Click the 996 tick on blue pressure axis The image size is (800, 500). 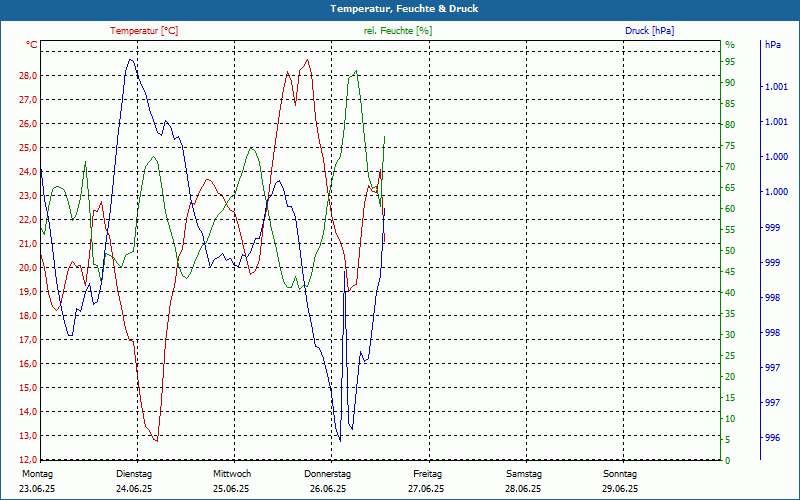[x=772, y=438]
